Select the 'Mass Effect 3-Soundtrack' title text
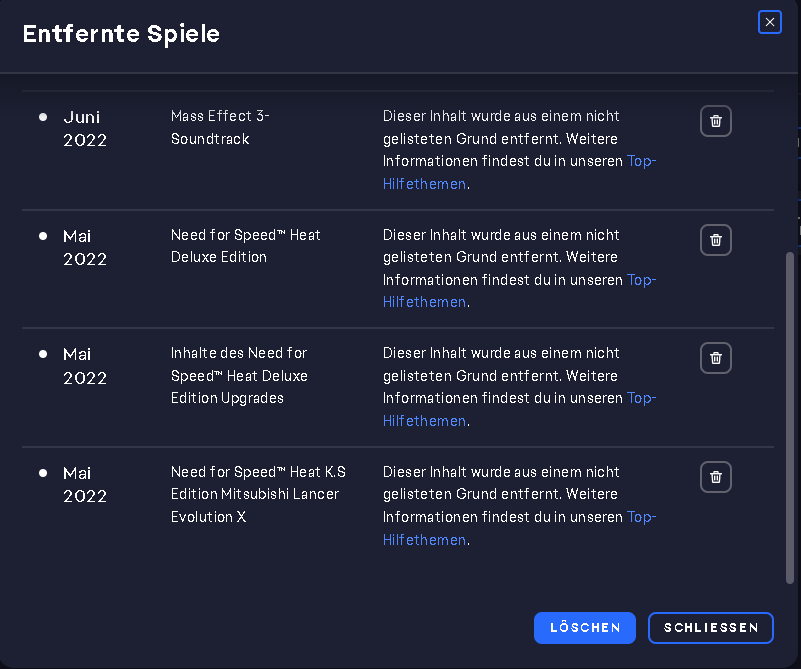 [x=220, y=127]
